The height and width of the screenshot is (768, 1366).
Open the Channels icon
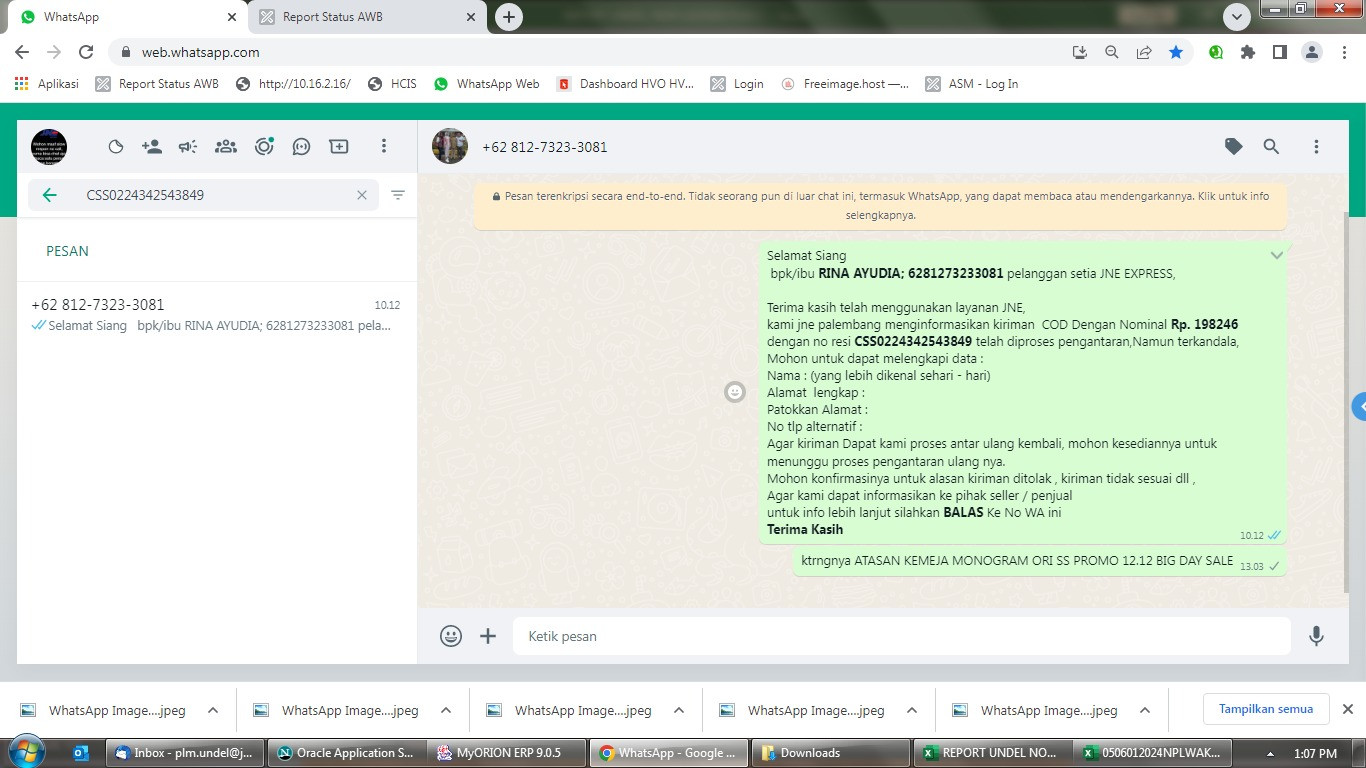[x=301, y=147]
